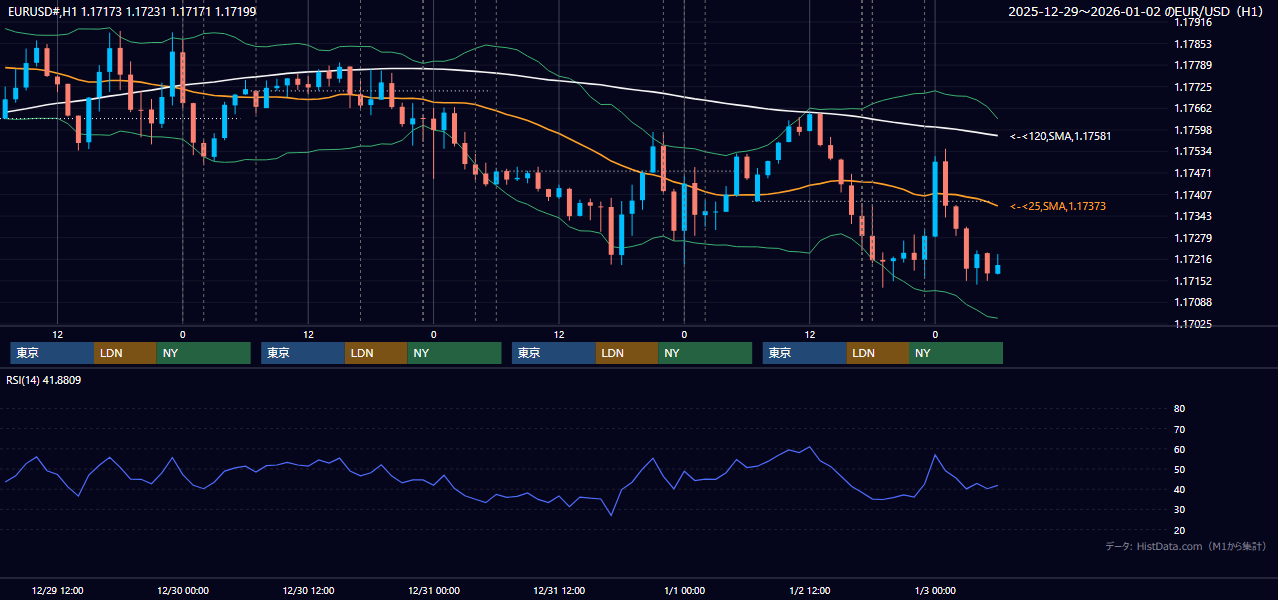
Task: Click the last LDN session bar
Action: pyautogui.click(x=878, y=353)
